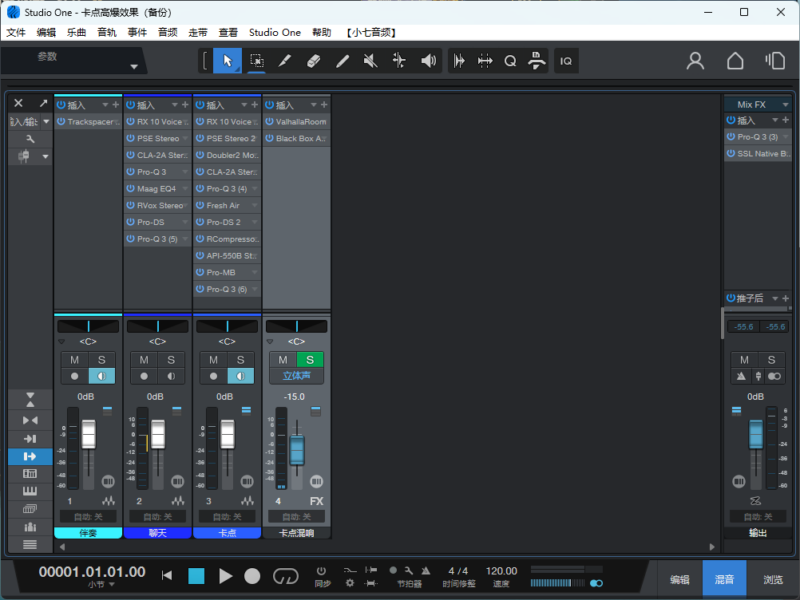The width and height of the screenshot is (800, 600).
Task: Open the 推子后 section dropdown
Action: [x=775, y=298]
